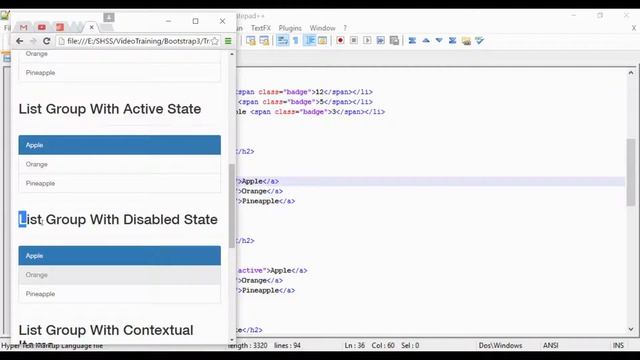Click the browser scrollbar up arrow

pyautogui.click(x=232, y=54)
